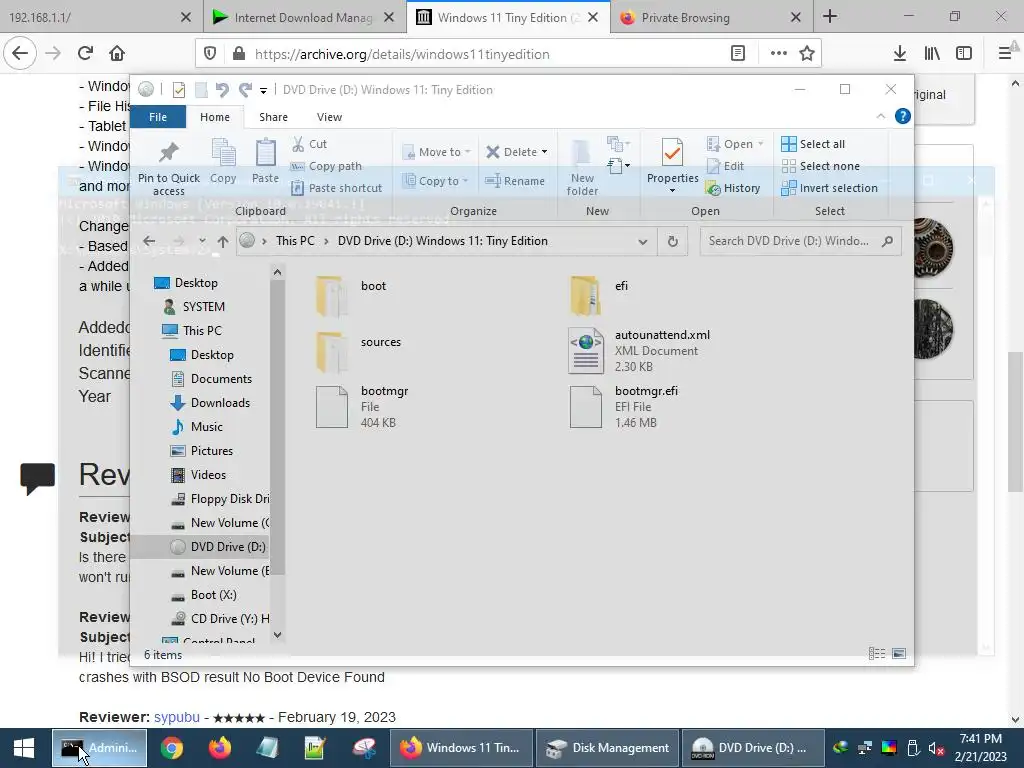Open Customize Quick Access Toolbar dropdown
Viewport: 1024px width, 768px height.
pyautogui.click(x=263, y=90)
